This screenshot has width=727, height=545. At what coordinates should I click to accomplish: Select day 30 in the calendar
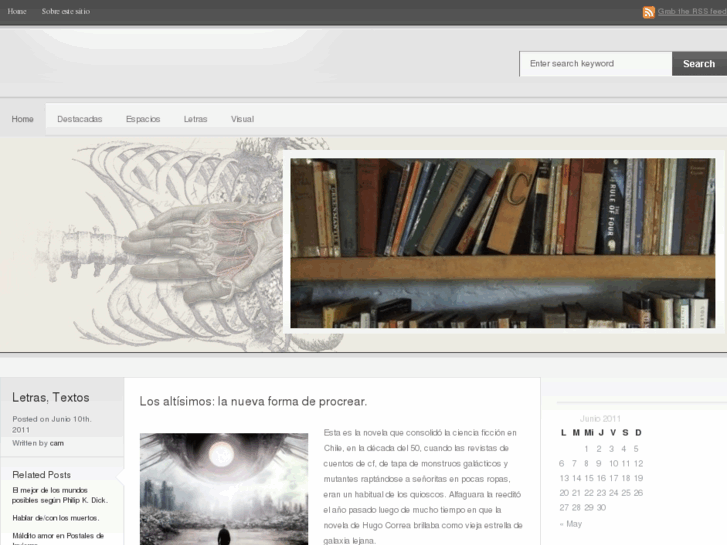point(601,507)
